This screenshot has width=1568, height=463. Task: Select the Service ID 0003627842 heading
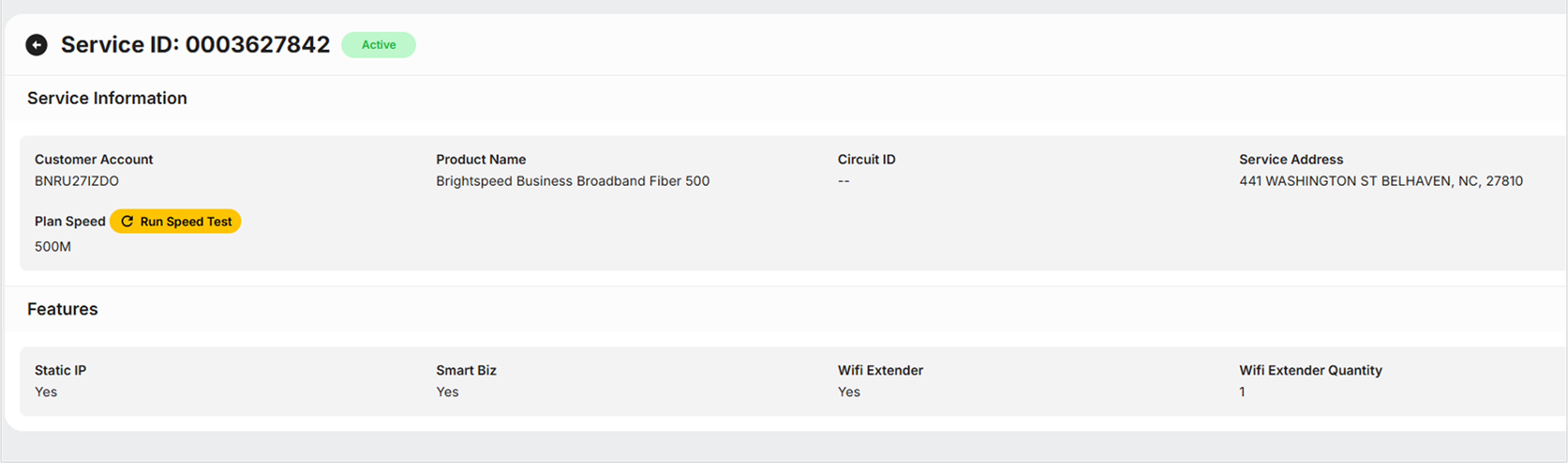pyautogui.click(x=195, y=45)
